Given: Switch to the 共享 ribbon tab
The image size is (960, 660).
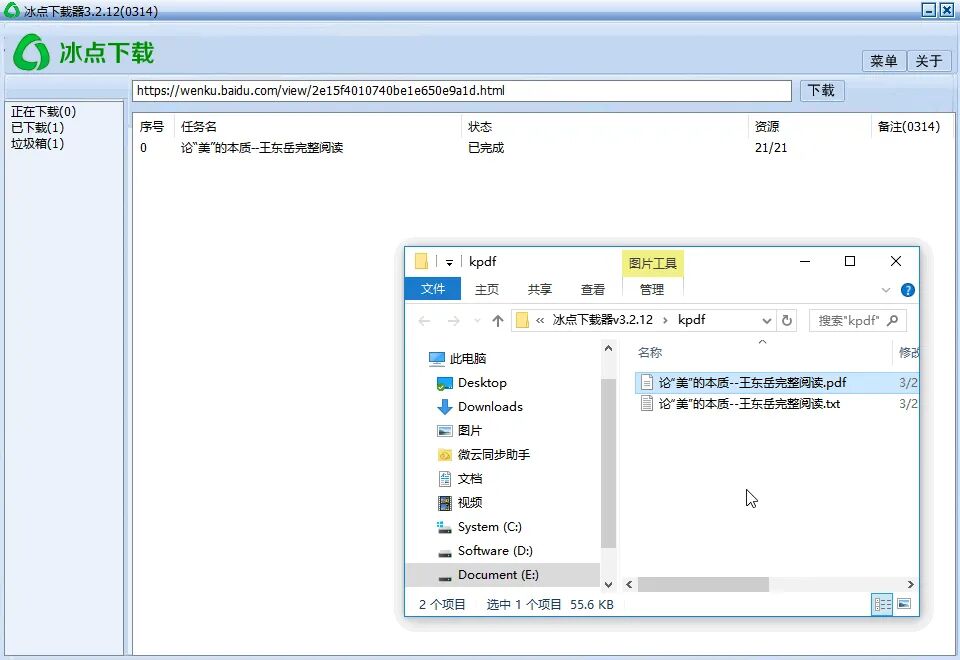Looking at the screenshot, I should [x=540, y=289].
